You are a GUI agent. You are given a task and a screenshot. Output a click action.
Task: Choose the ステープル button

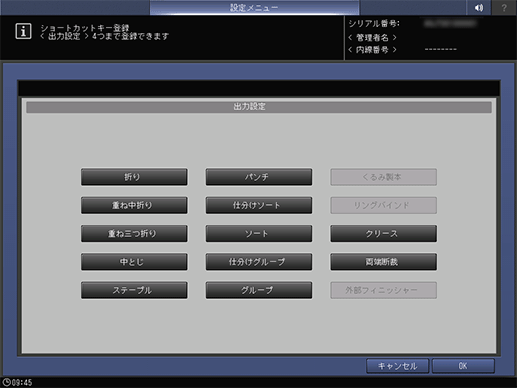(134, 290)
